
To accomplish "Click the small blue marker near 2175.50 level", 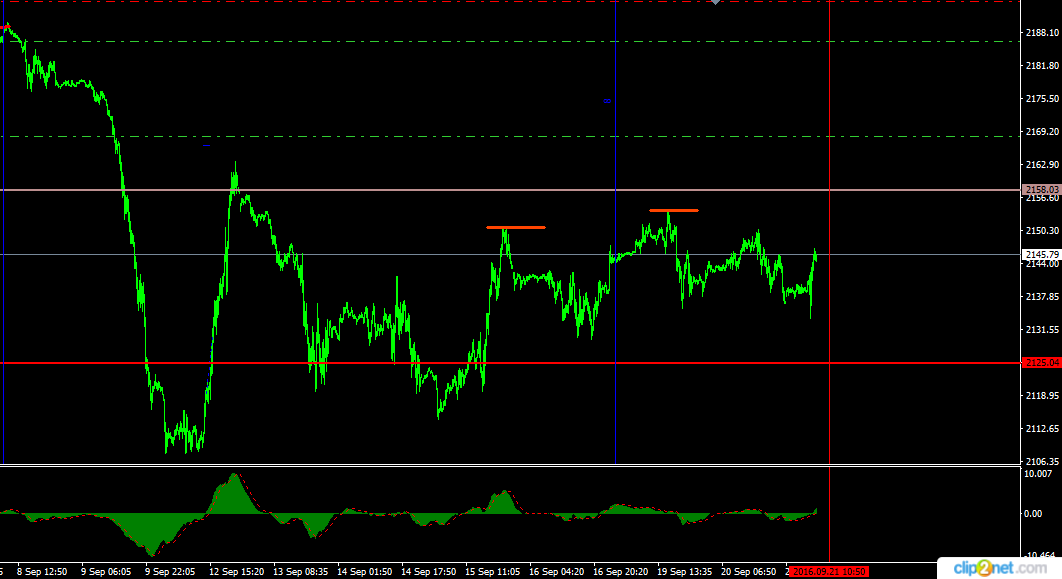I will point(607,101).
